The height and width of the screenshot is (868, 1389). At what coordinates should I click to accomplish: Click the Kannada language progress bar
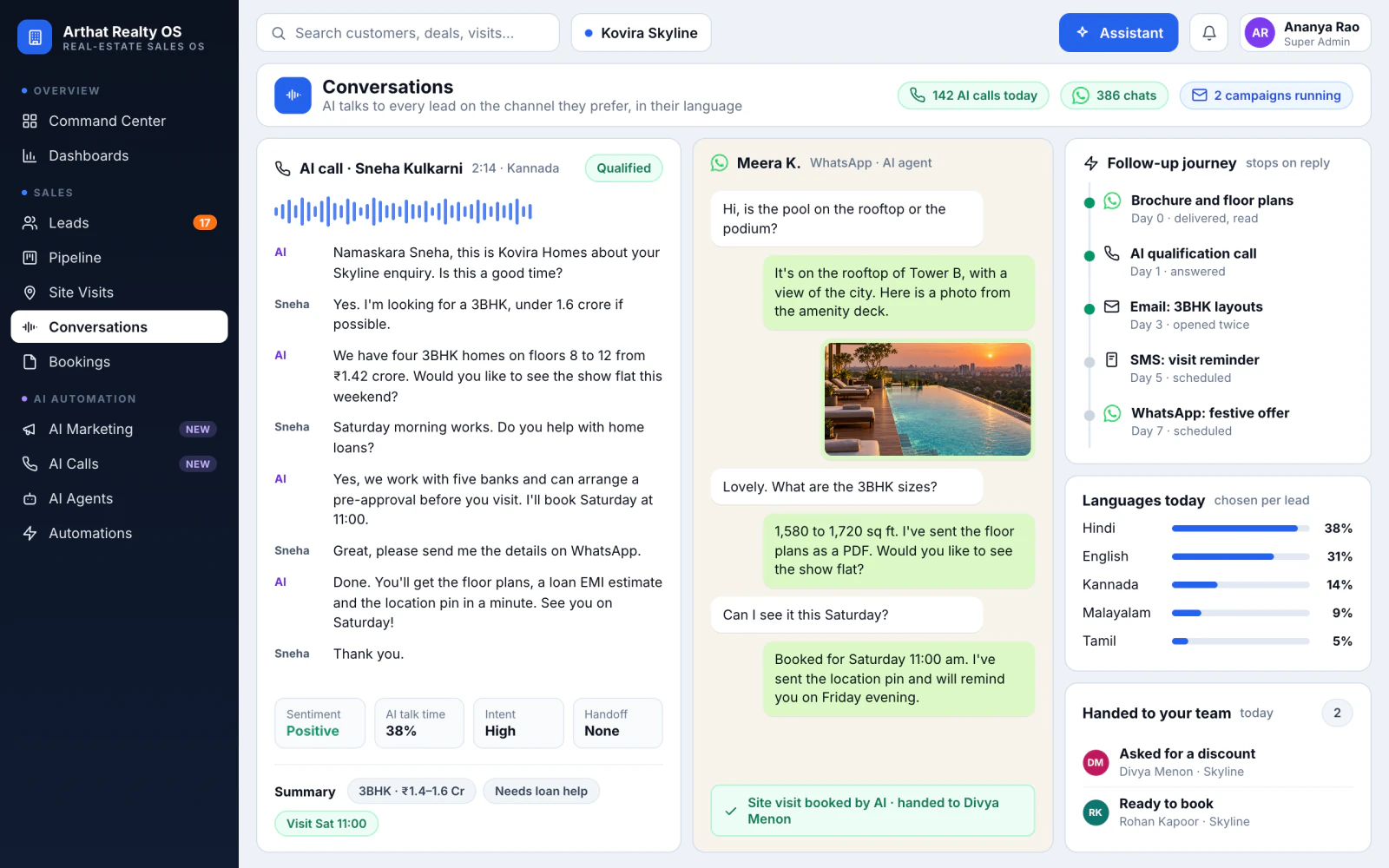tap(1241, 585)
